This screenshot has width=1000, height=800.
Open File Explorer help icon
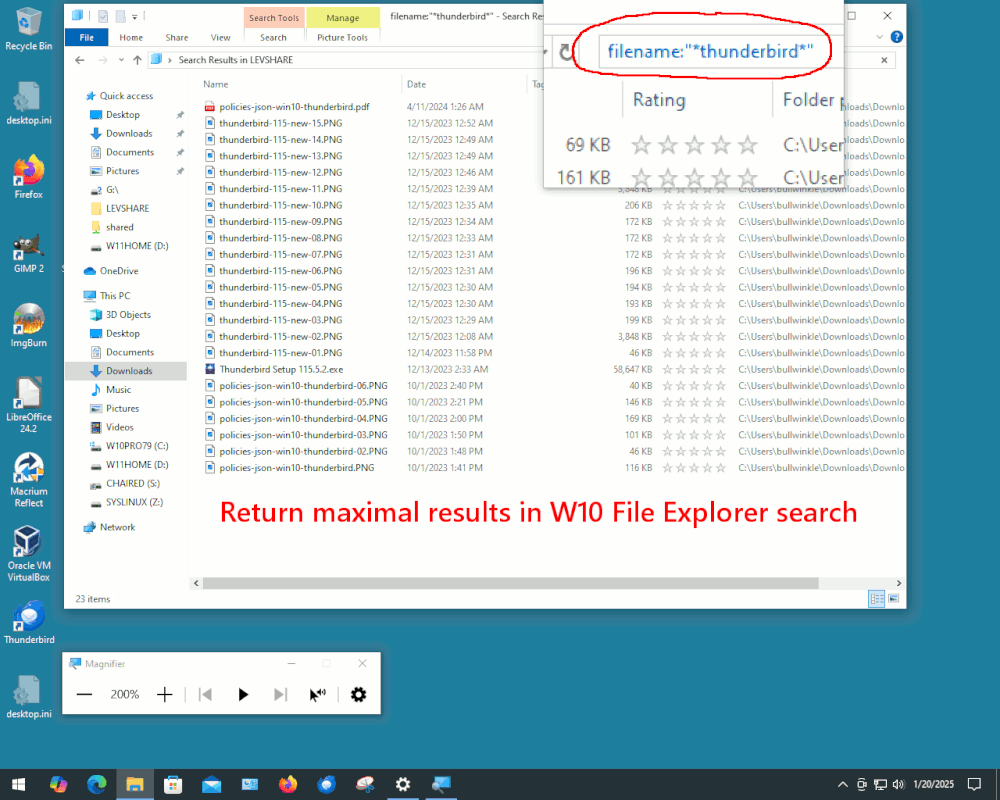(896, 37)
